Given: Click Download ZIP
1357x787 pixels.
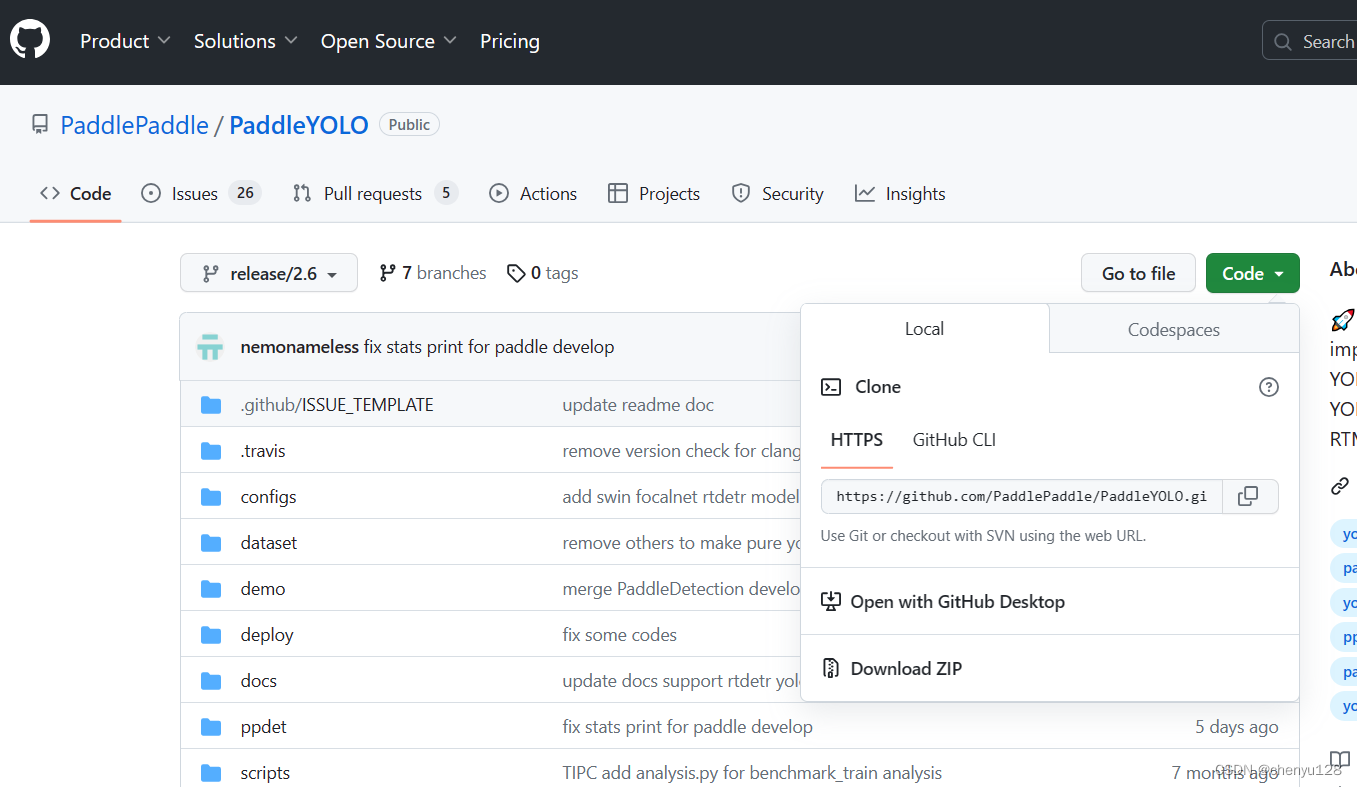Looking at the screenshot, I should 892,669.
